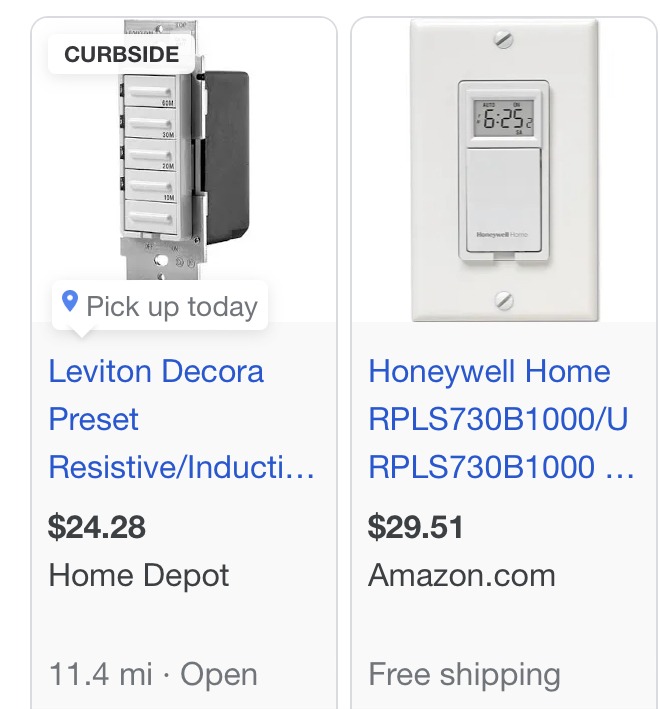Click the $29.51 price
Image resolution: width=660 pixels, height=709 pixels.
(415, 527)
